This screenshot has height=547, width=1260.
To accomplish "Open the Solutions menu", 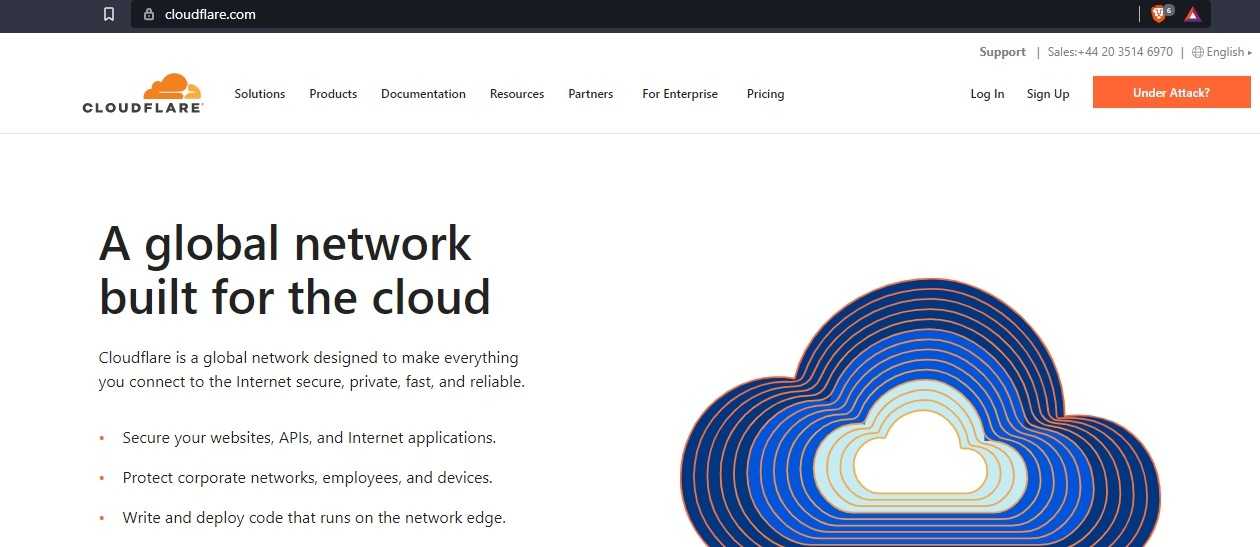I will point(260,94).
